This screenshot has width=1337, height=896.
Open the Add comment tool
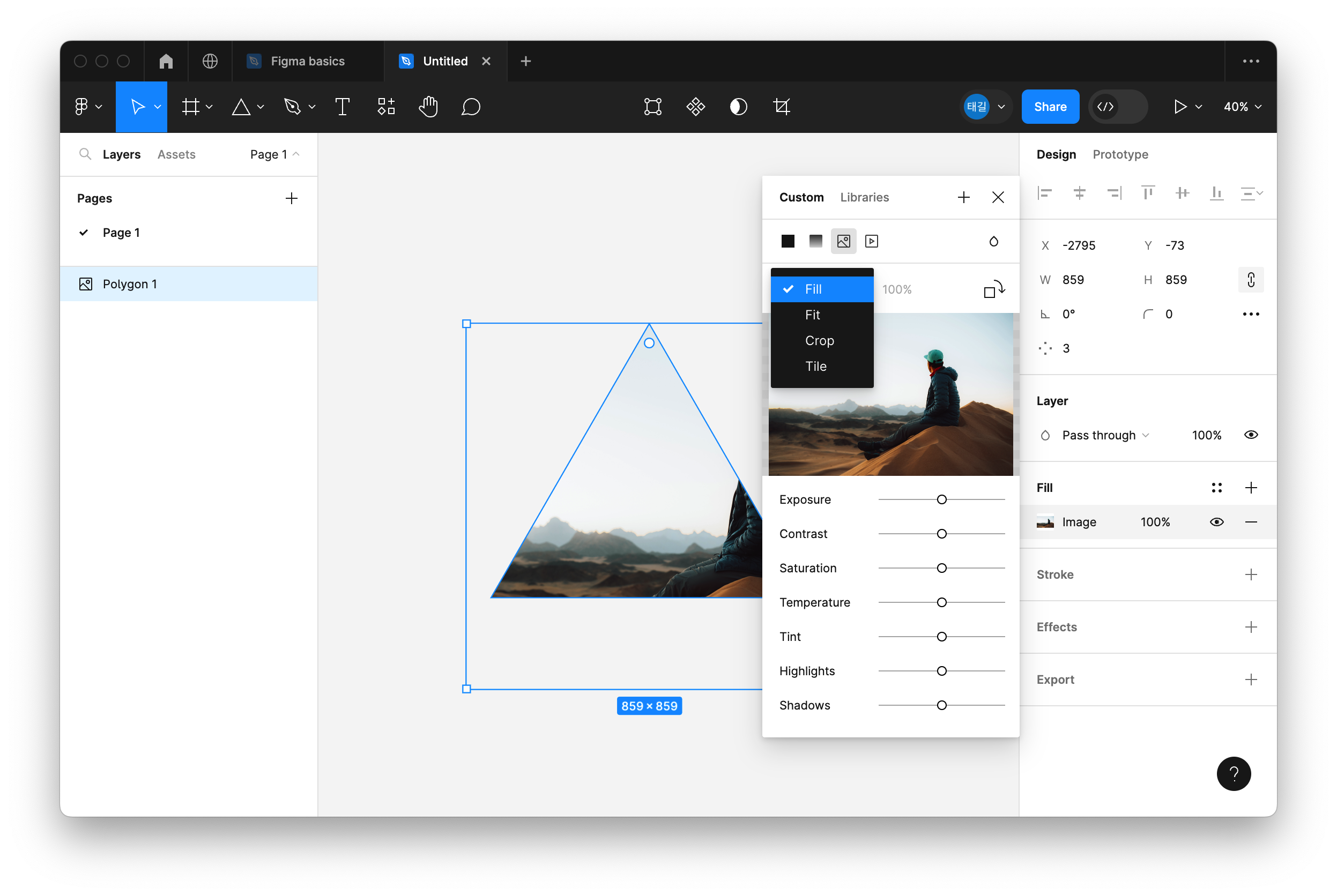[x=471, y=107]
